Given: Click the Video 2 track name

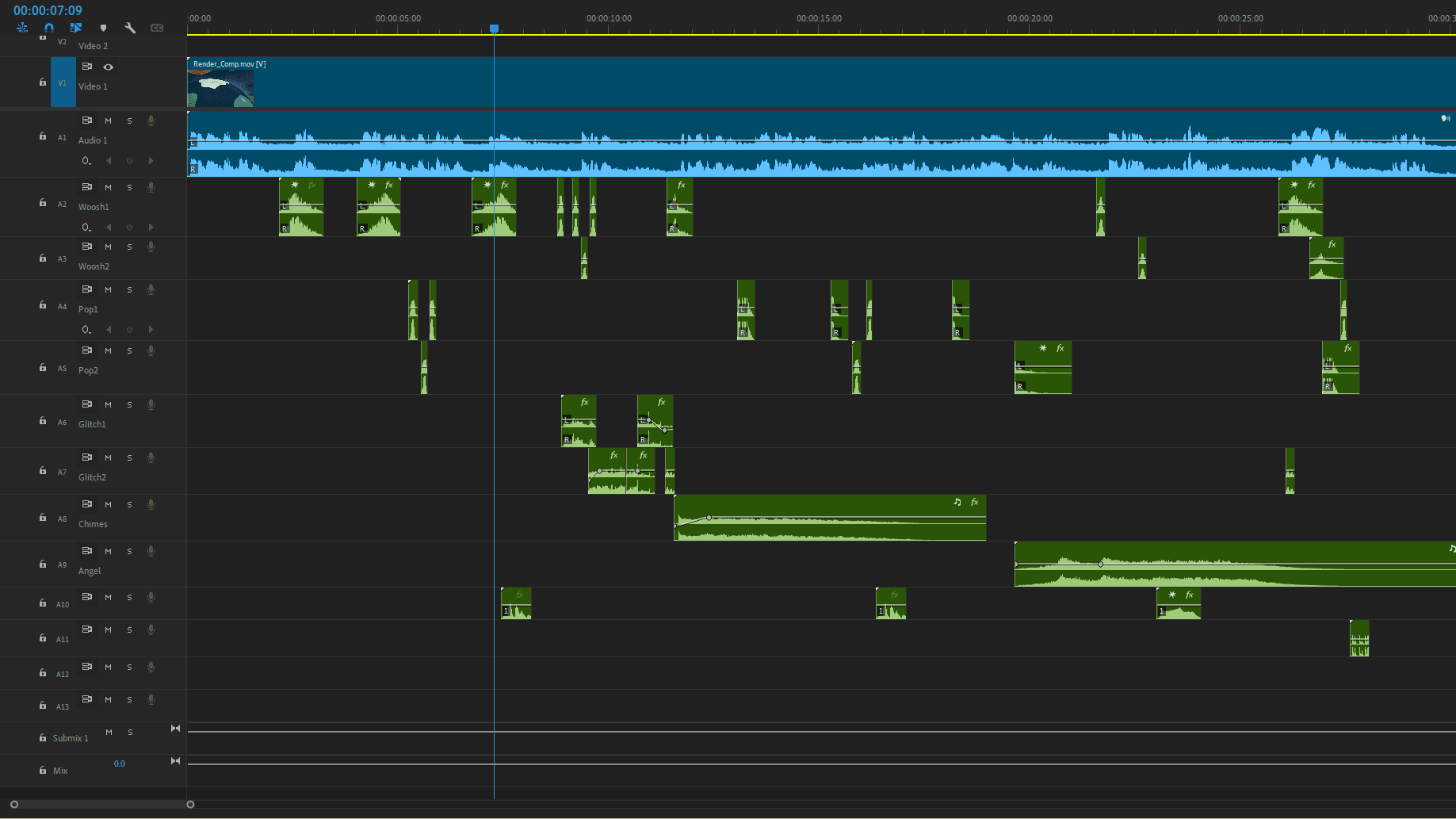Looking at the screenshot, I should pyautogui.click(x=93, y=46).
